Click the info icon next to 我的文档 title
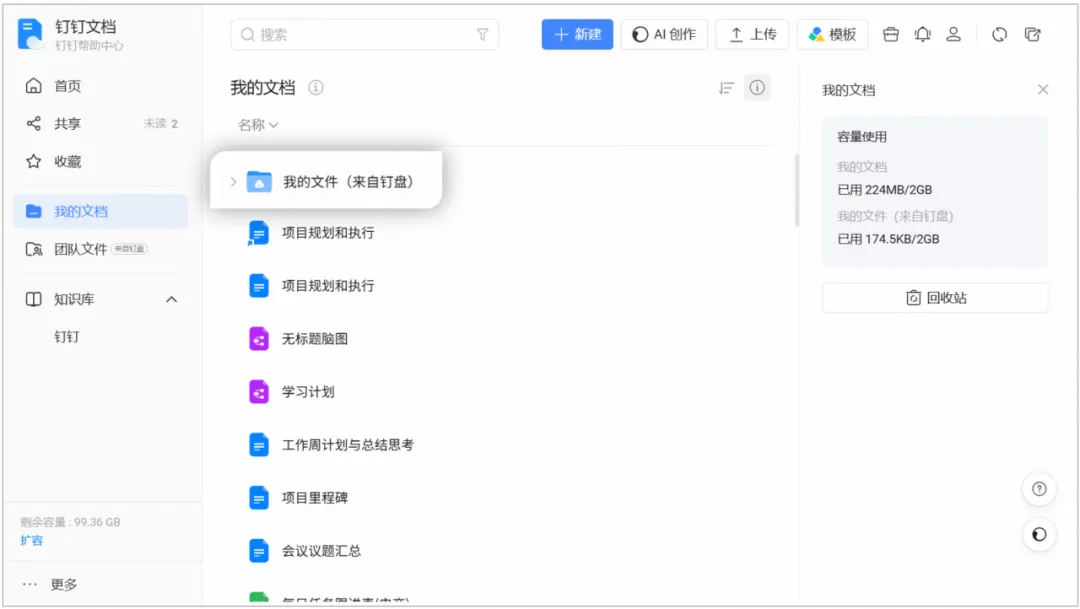Screen dimensions: 1080x609 [x=315, y=87]
